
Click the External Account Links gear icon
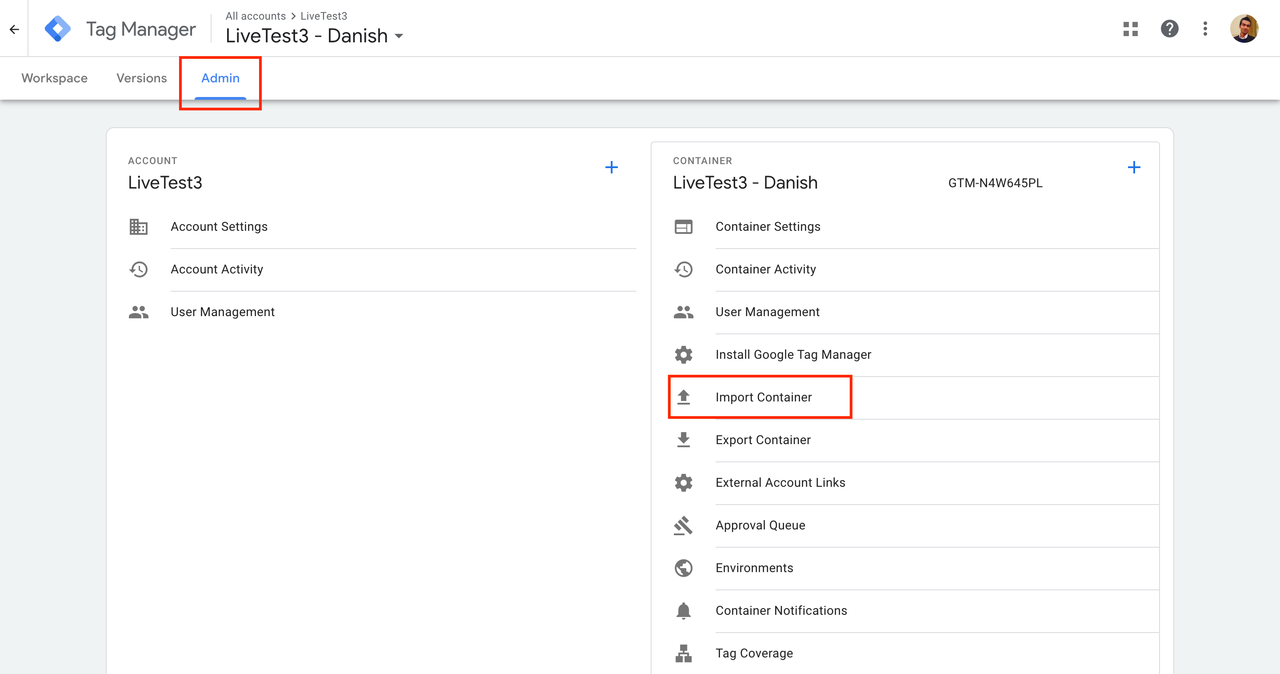(684, 483)
